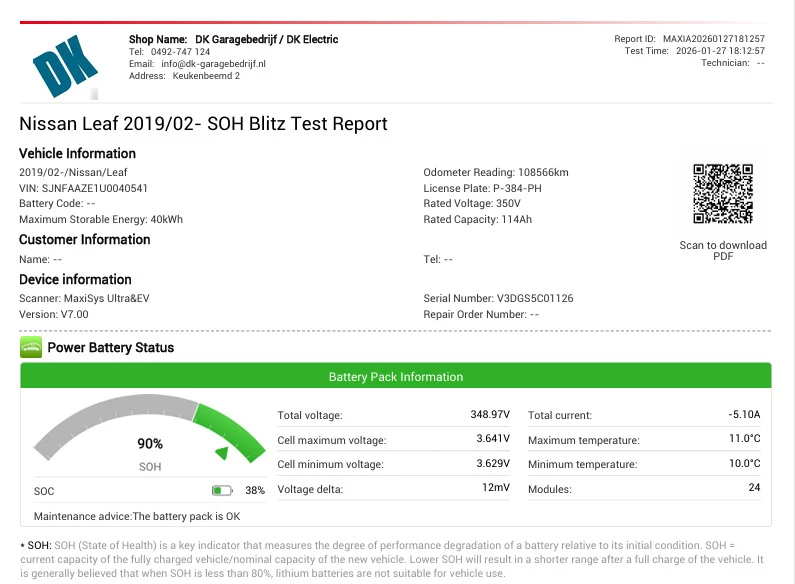
Task: Select the Battery Pack Information green header
Action: tap(396, 377)
